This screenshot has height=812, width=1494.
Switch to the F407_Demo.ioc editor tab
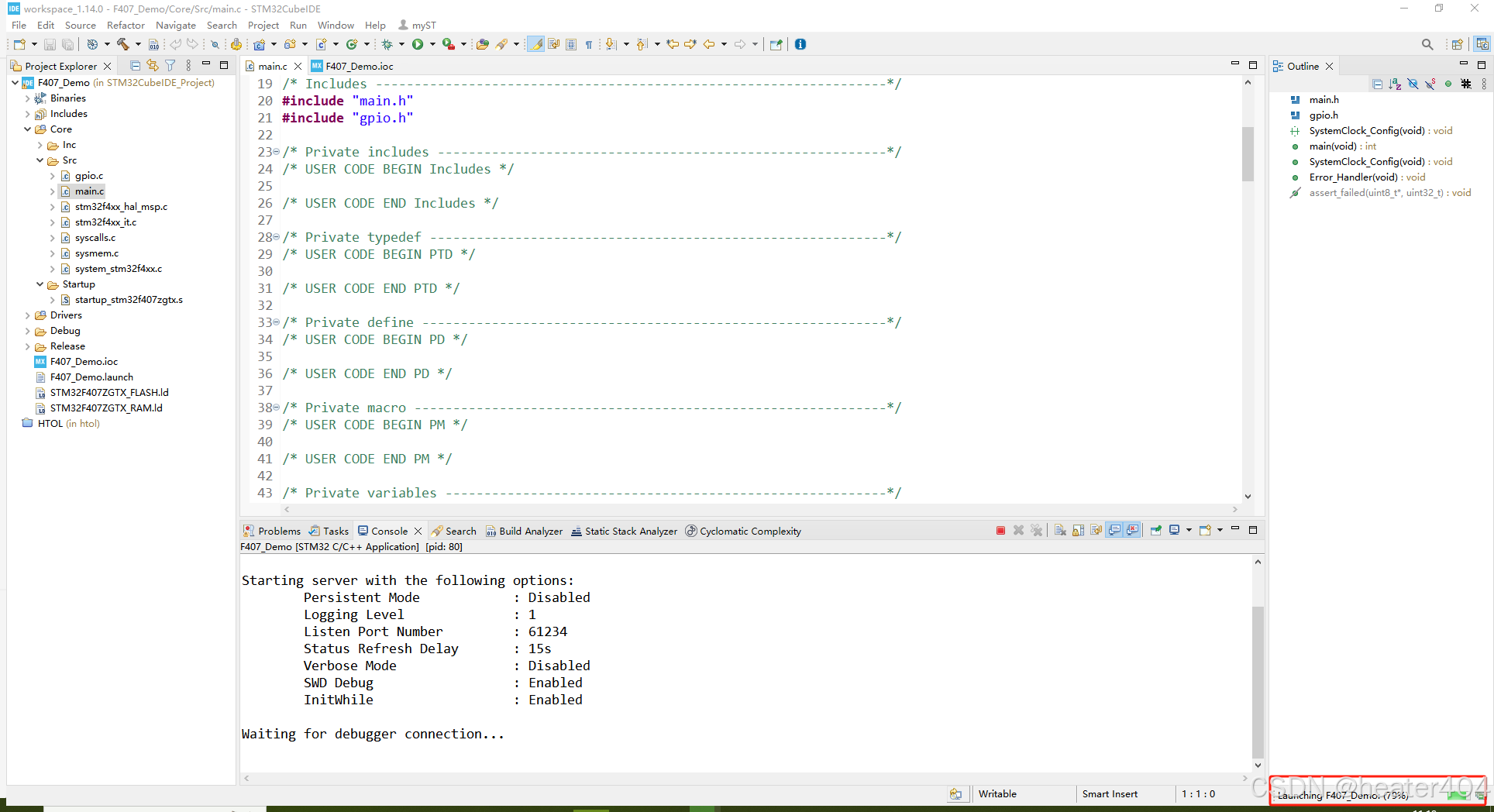click(x=353, y=66)
